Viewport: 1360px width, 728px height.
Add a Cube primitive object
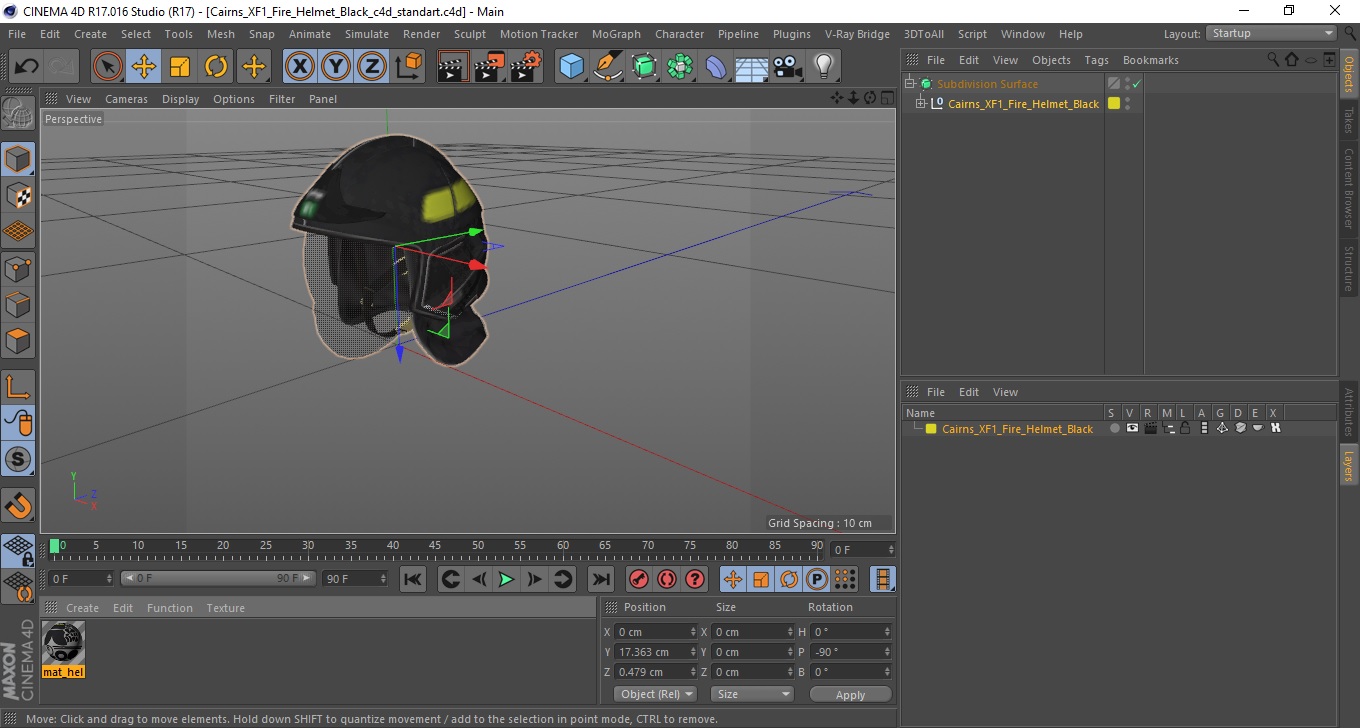tap(571, 67)
